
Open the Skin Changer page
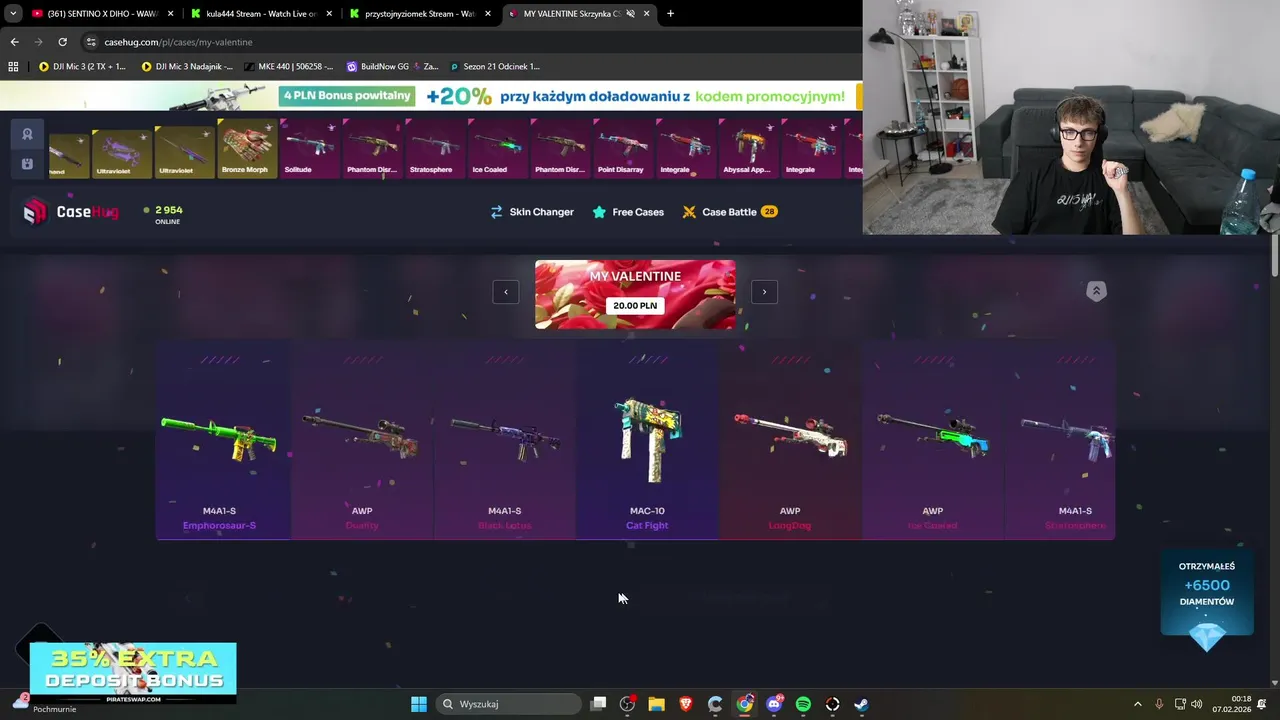pos(532,212)
